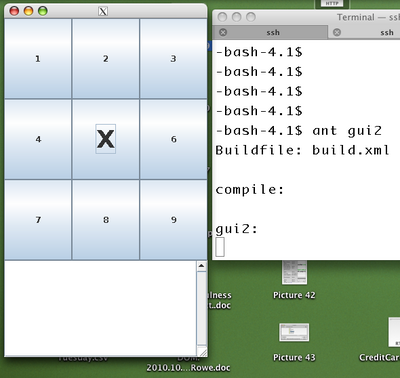The width and height of the screenshot is (400, 378).
Task: Click the Terminal window title text
Action: click(x=368, y=17)
